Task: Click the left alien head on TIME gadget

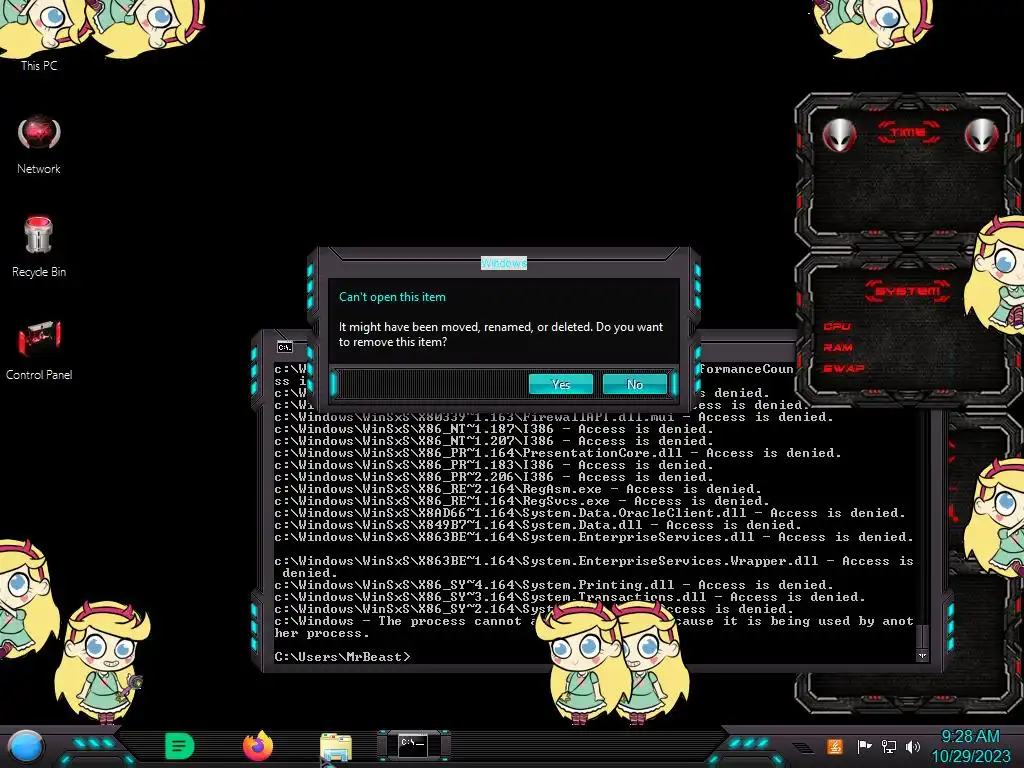Action: [x=839, y=135]
